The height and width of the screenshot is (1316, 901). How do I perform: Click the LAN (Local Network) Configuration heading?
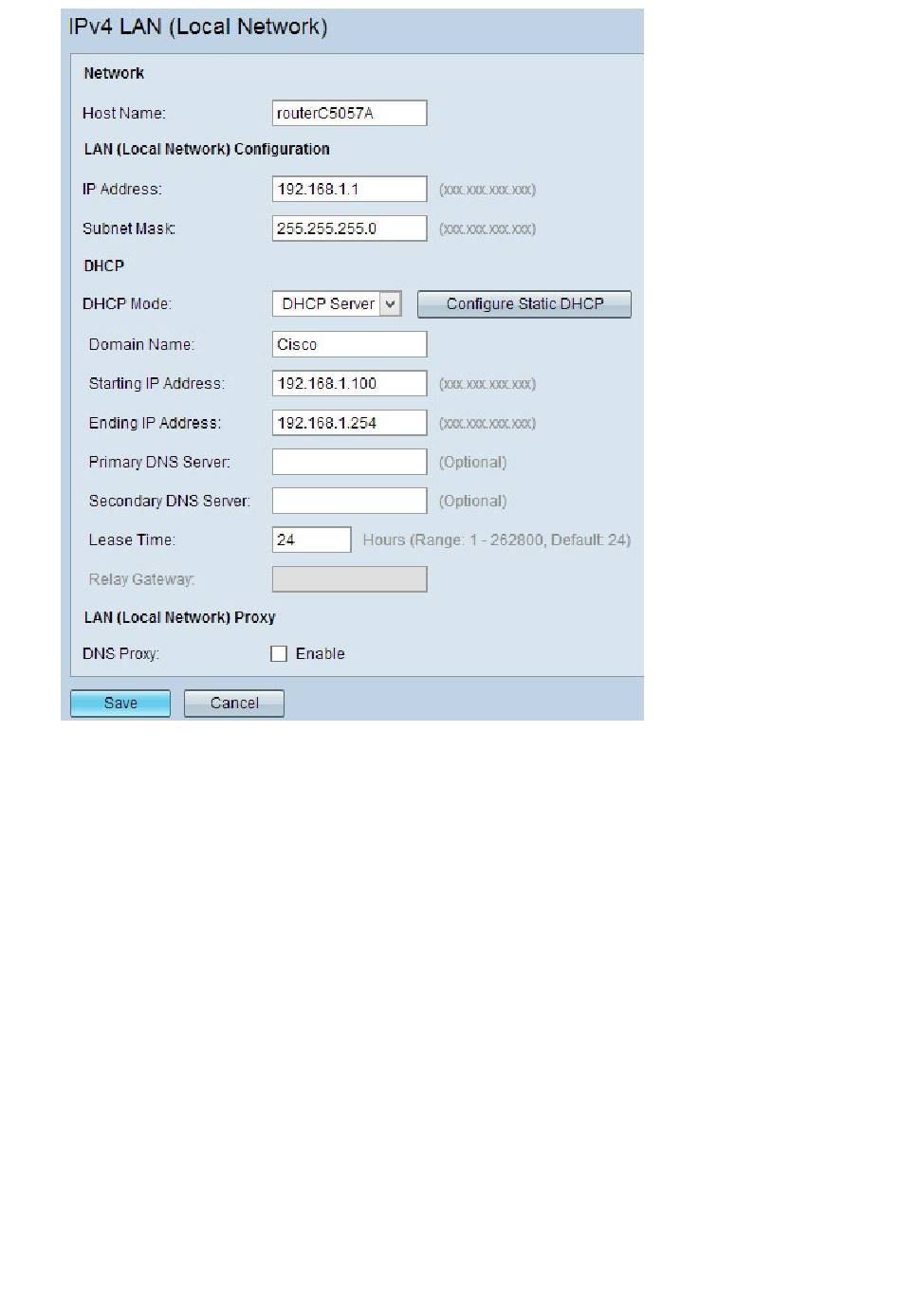tap(207, 149)
